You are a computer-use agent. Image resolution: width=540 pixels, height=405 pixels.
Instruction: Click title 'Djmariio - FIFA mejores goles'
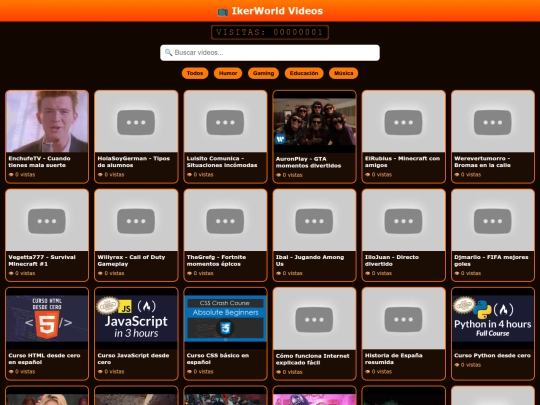pos(491,260)
